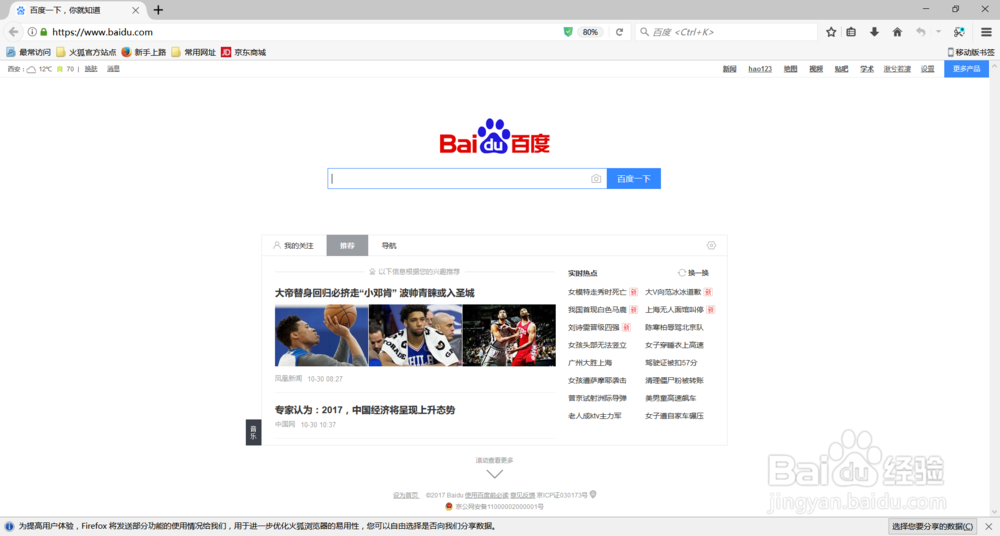The width and height of the screenshot is (1000, 536).
Task: Click the 设为首页 footer link
Action: click(406, 495)
